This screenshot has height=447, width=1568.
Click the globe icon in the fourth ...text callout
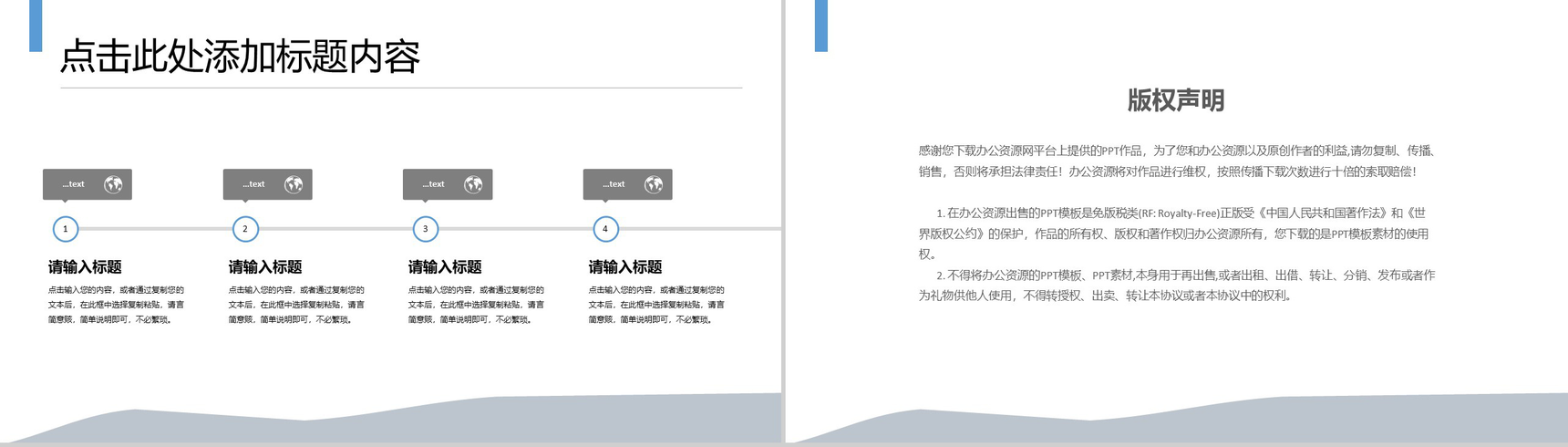[654, 184]
